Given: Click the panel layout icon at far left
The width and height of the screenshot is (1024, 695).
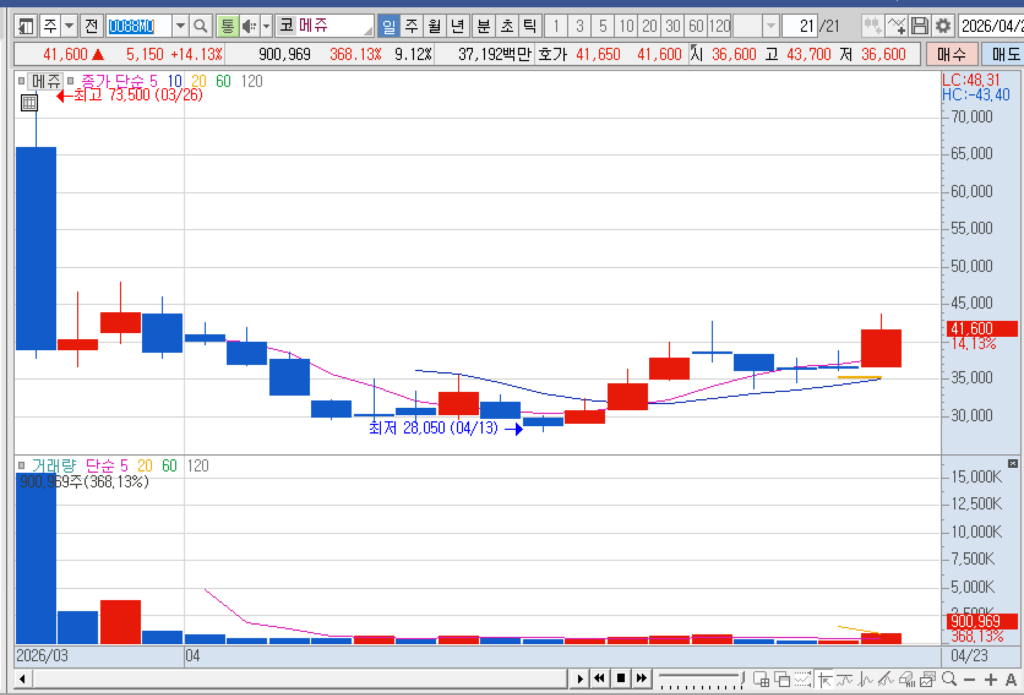Looking at the screenshot, I should tap(25, 26).
